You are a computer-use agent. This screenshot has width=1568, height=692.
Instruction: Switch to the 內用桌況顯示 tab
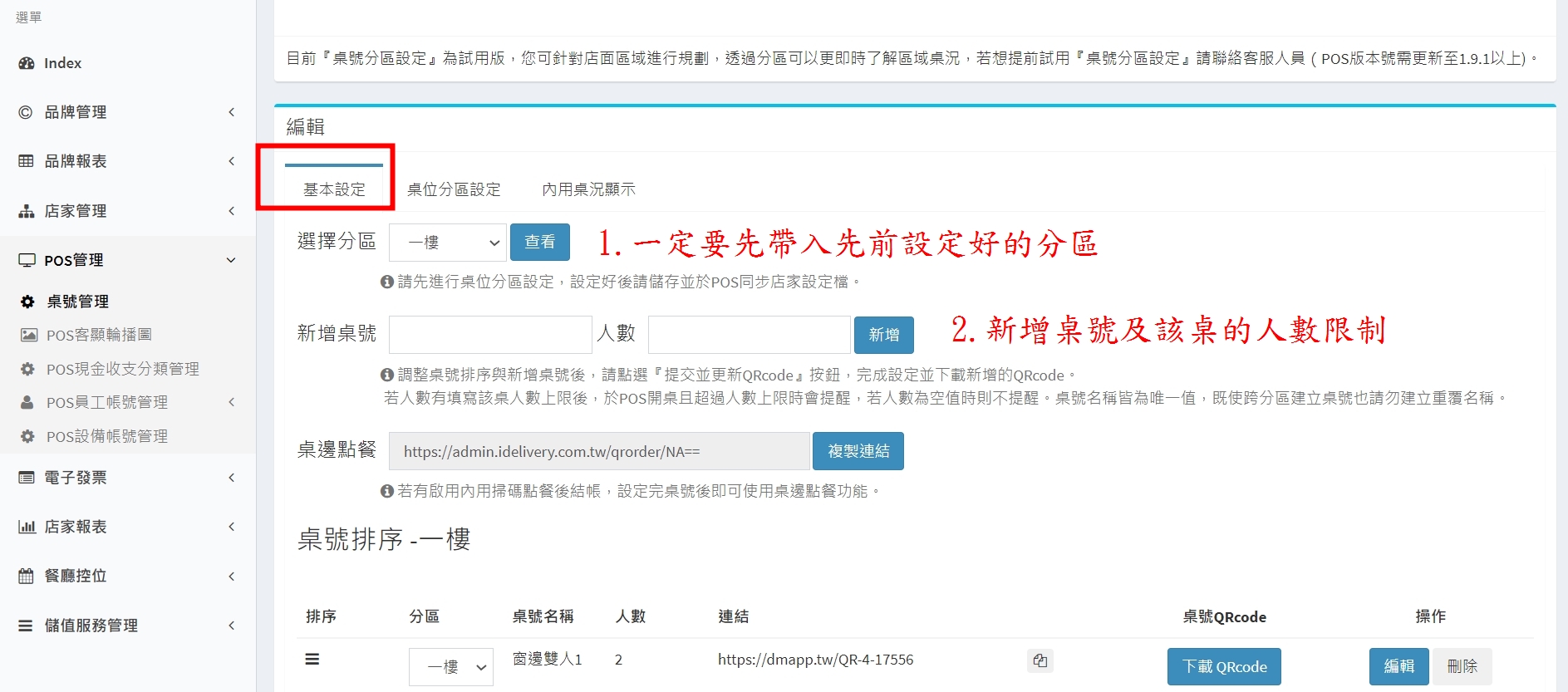588,189
